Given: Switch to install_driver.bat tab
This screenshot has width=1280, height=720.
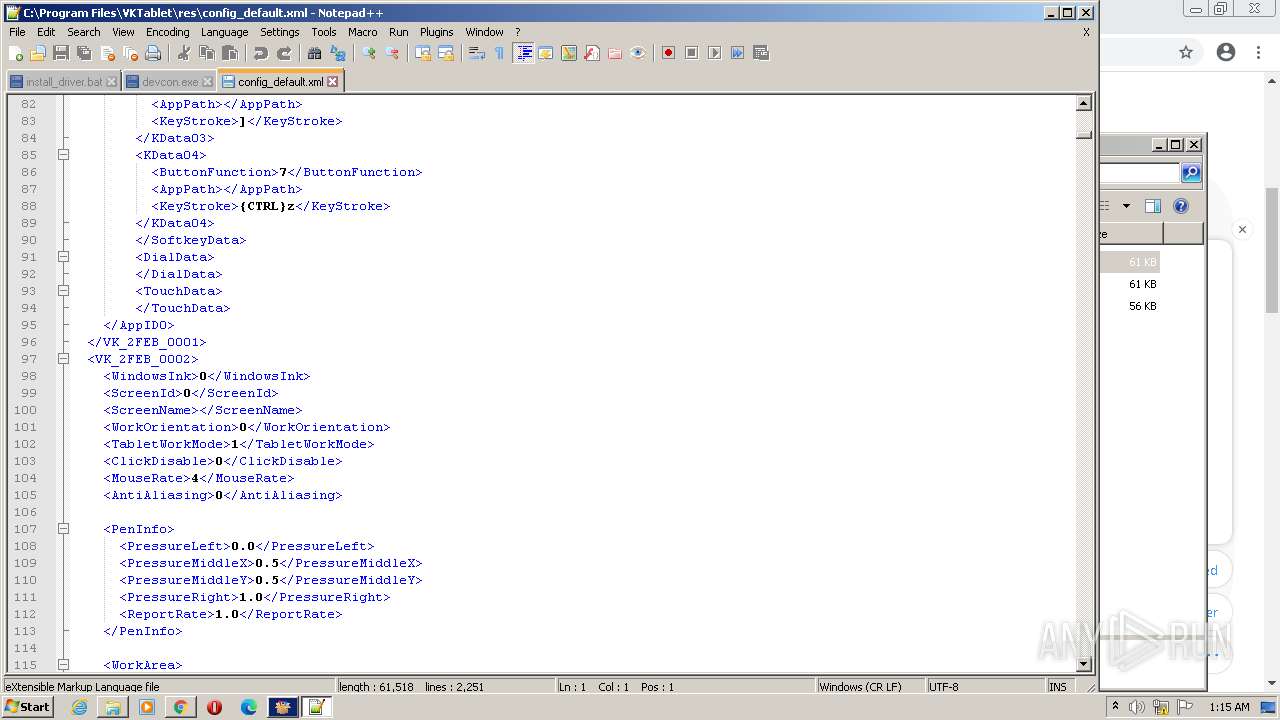Looking at the screenshot, I should pyautogui.click(x=64, y=82).
